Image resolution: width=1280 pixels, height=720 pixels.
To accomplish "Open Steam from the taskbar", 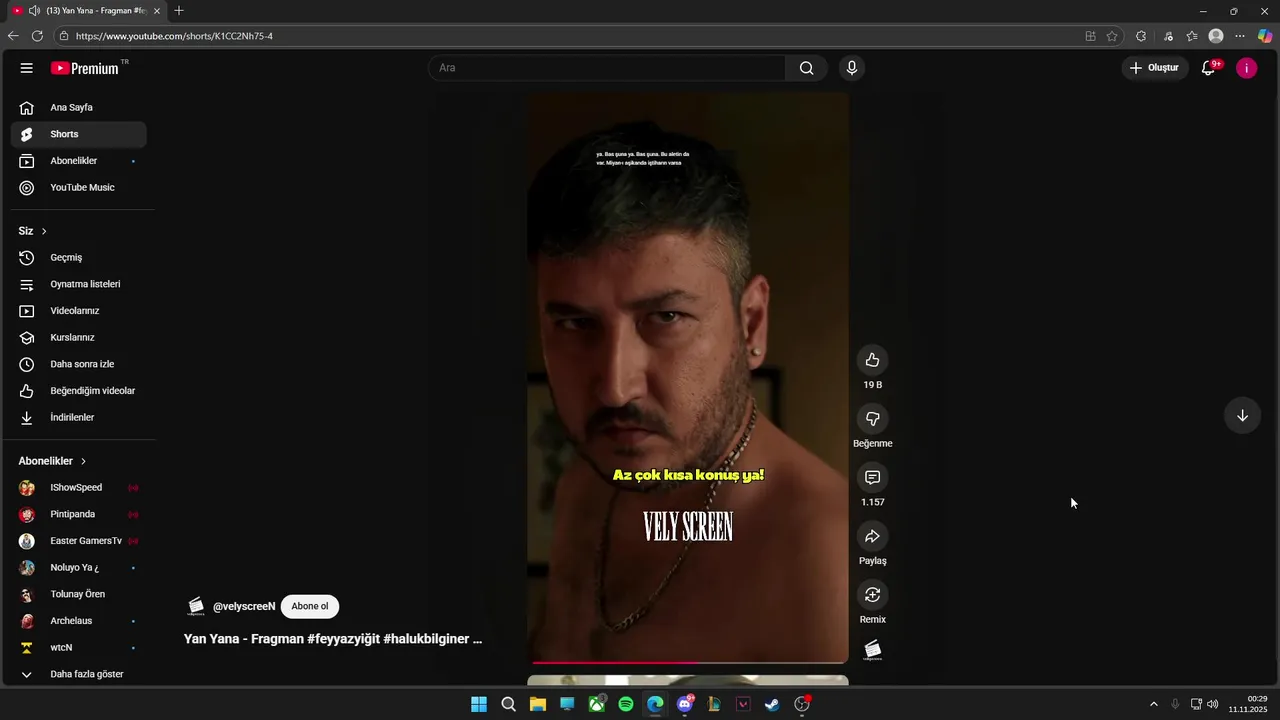I will (x=772, y=704).
